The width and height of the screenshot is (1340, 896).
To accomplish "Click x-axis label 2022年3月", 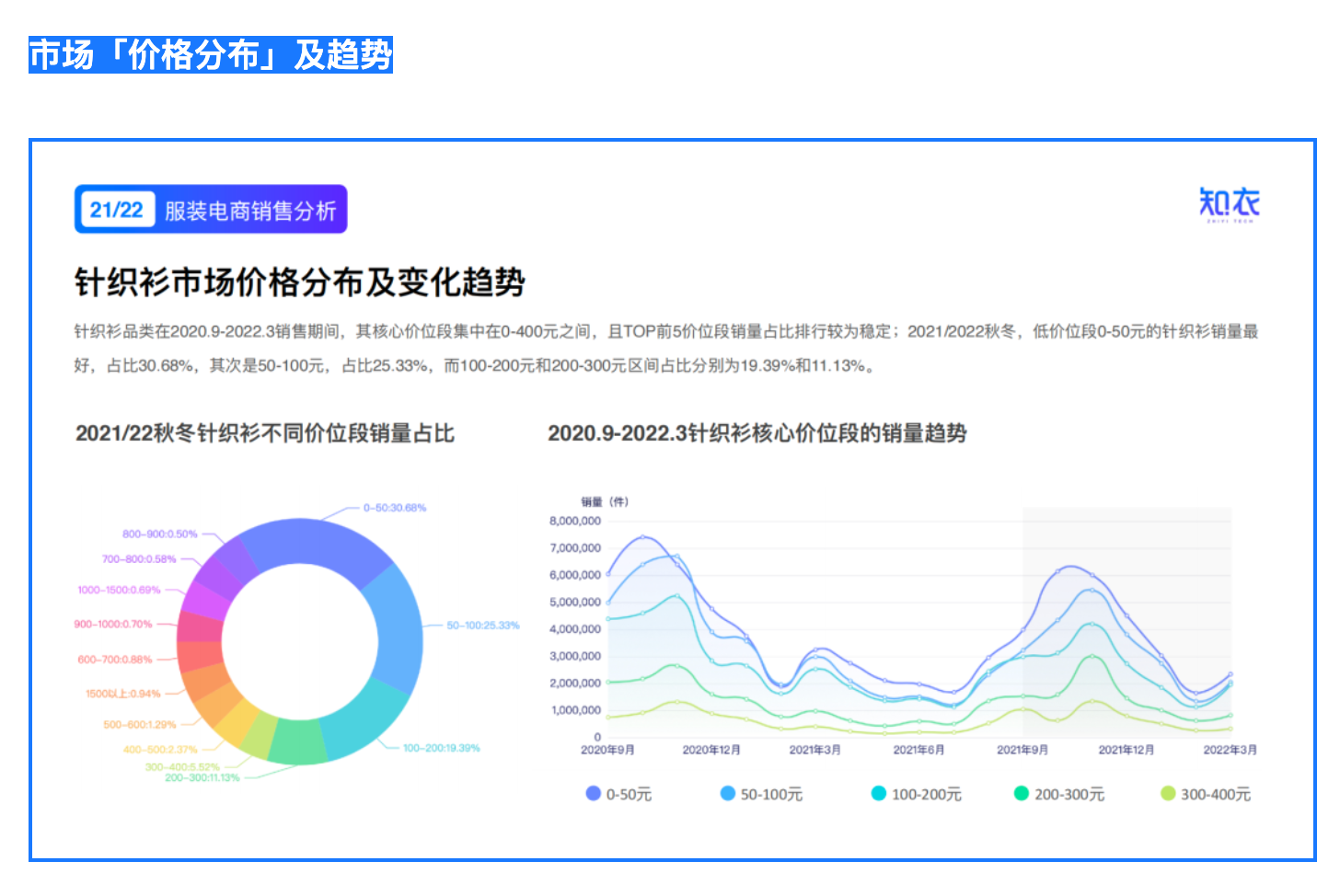I will 1230,750.
